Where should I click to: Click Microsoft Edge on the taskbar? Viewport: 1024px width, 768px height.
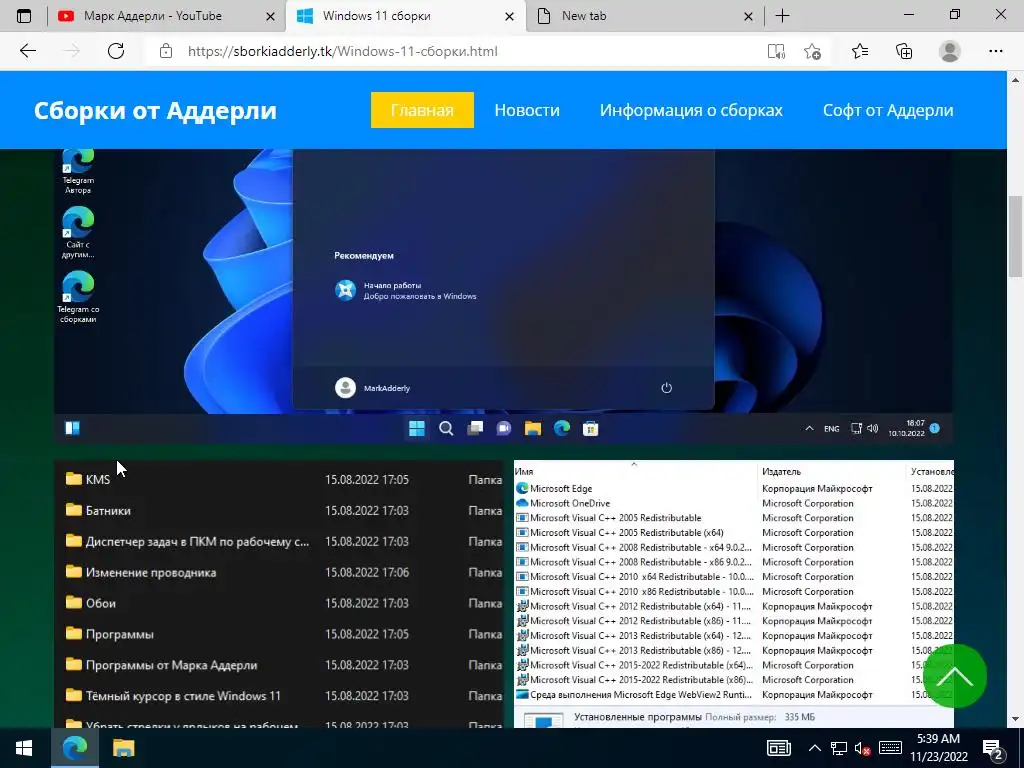[x=74, y=748]
